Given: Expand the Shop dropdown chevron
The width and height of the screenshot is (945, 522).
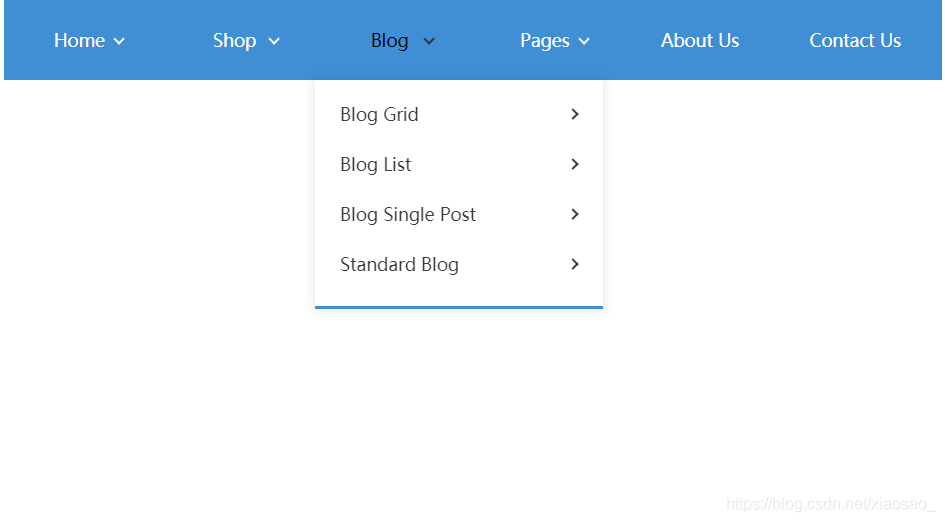Looking at the screenshot, I should click(274, 41).
